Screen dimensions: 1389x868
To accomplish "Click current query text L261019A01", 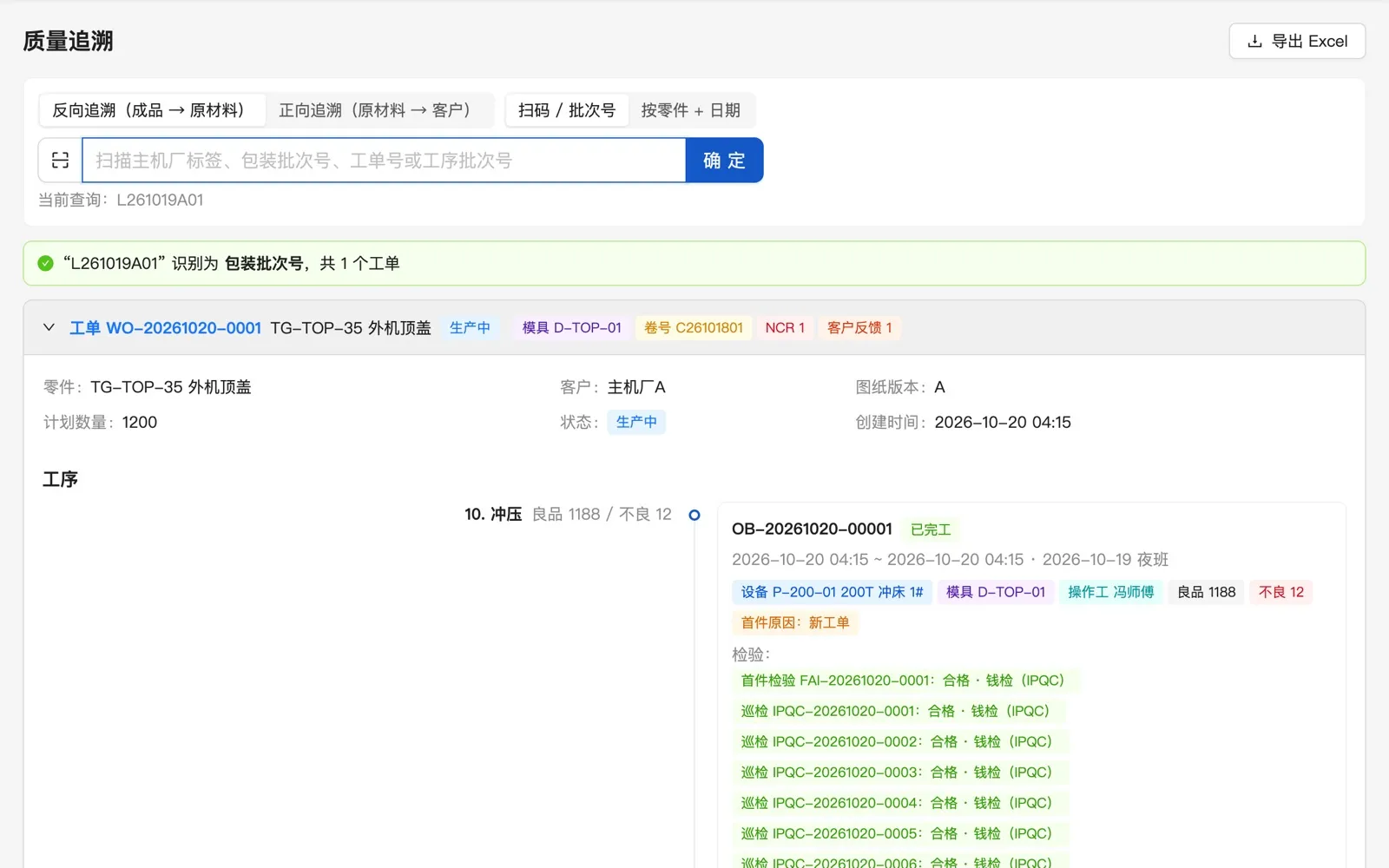I will [160, 200].
